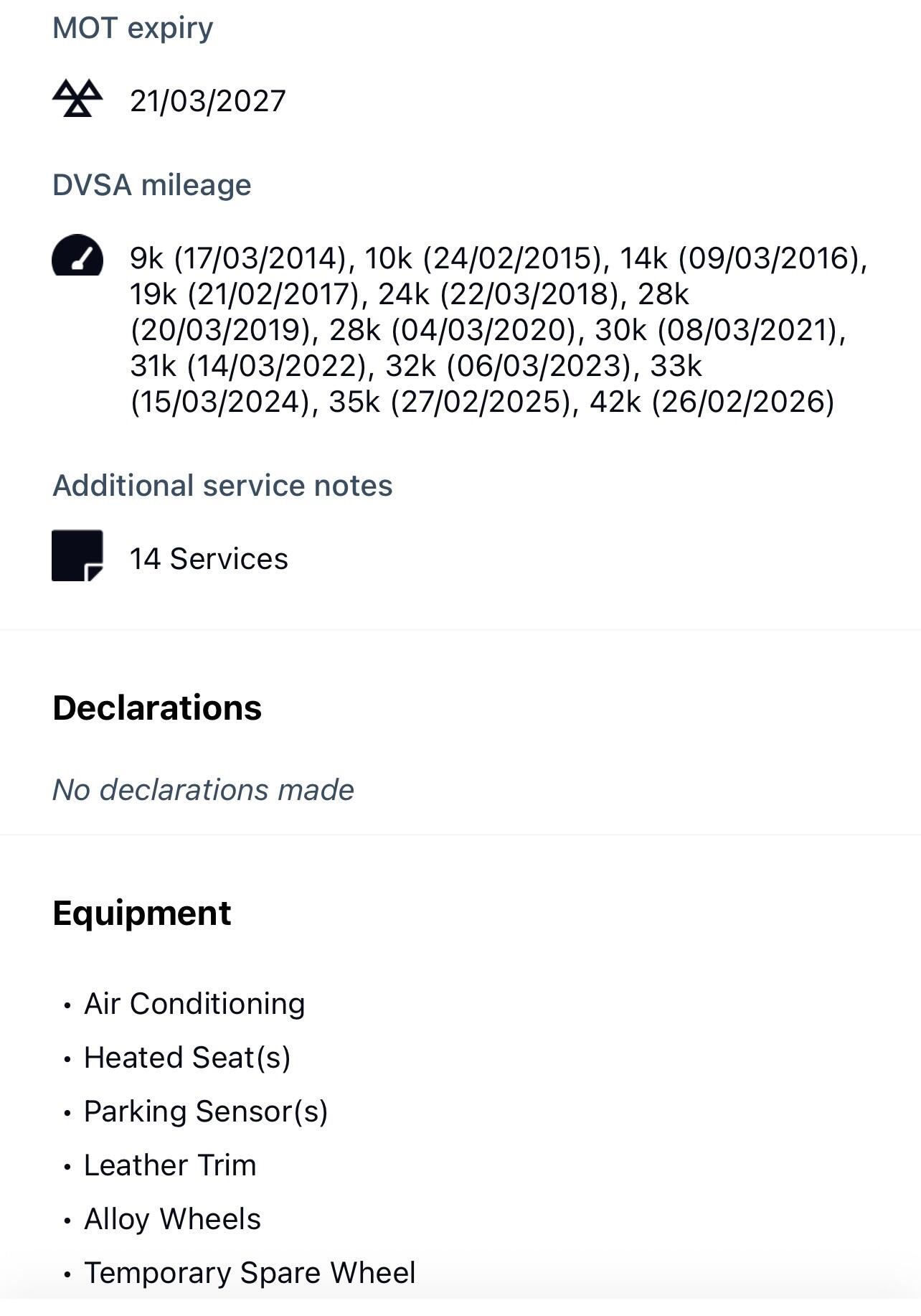Image resolution: width=921 pixels, height=1316 pixels.
Task: Select the Parking Sensor(s) equipment item
Action: pos(206,1111)
